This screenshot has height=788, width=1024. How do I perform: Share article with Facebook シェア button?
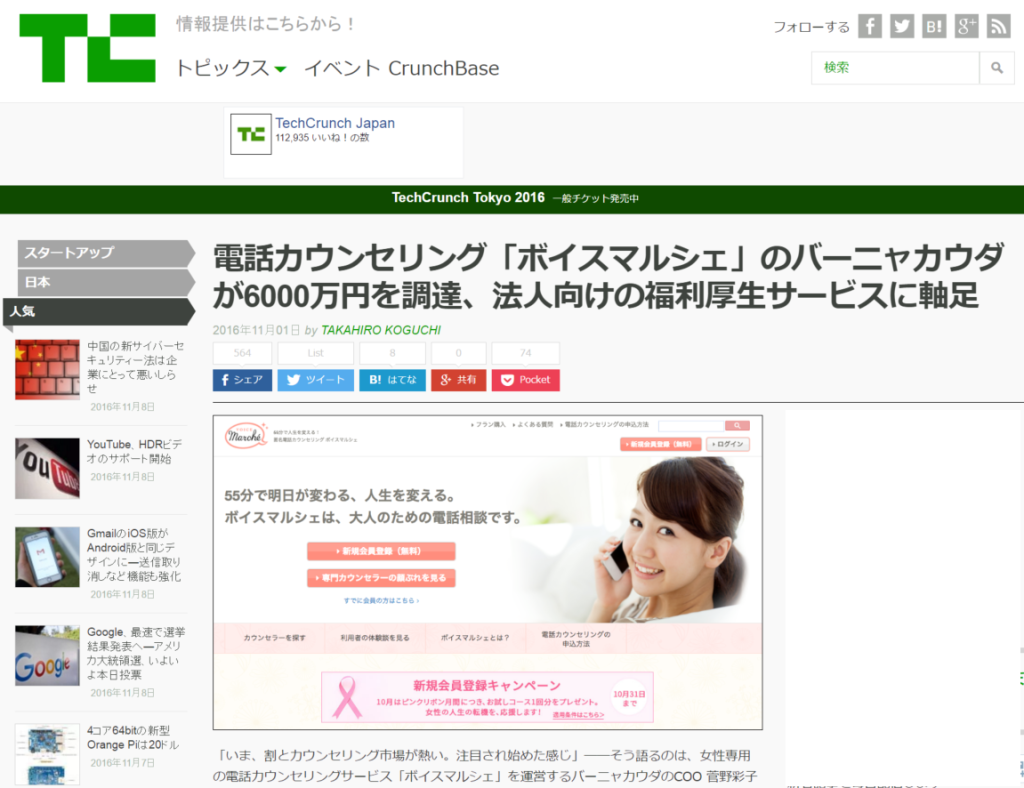242,380
